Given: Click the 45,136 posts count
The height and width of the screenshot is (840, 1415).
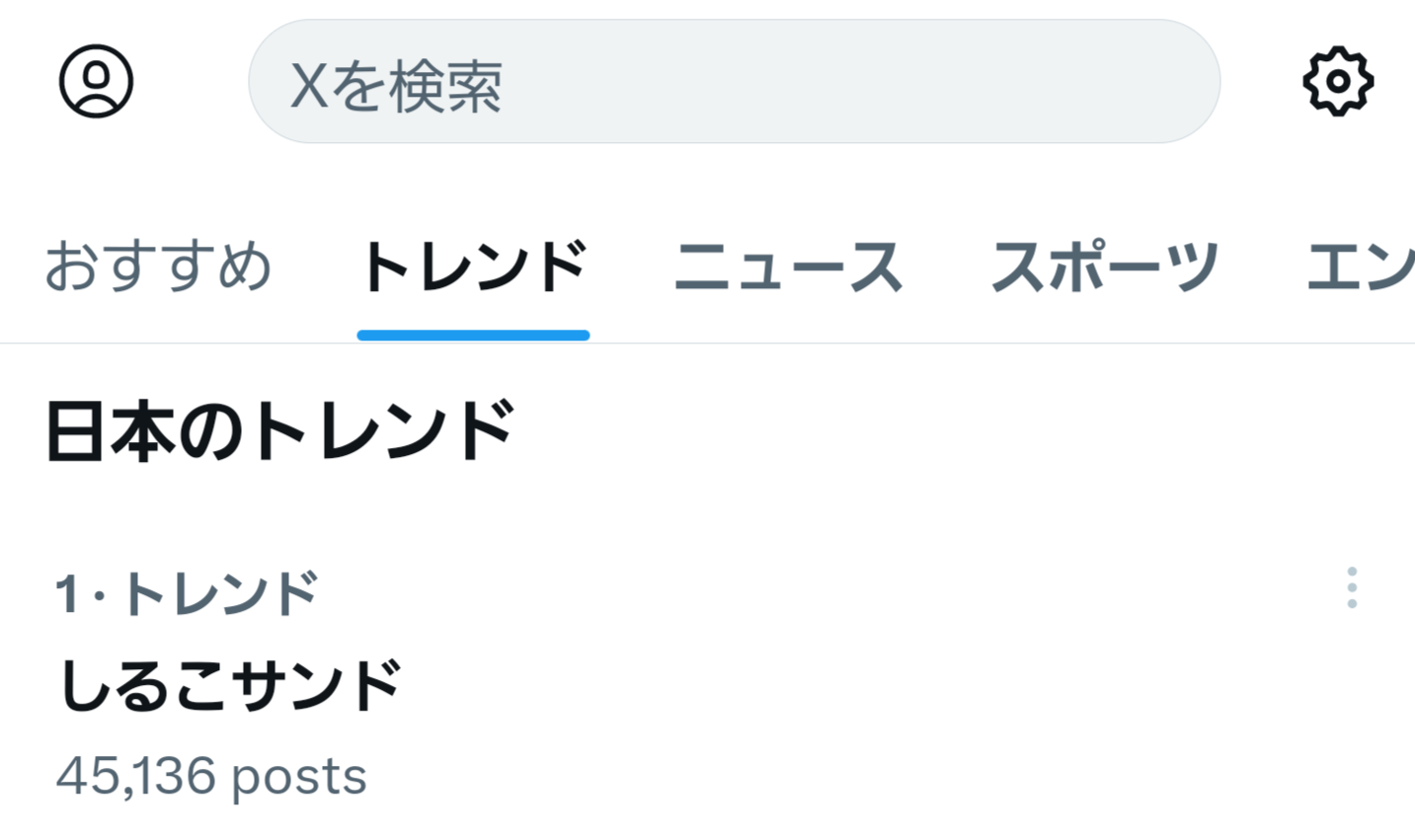Looking at the screenshot, I should click(x=211, y=776).
